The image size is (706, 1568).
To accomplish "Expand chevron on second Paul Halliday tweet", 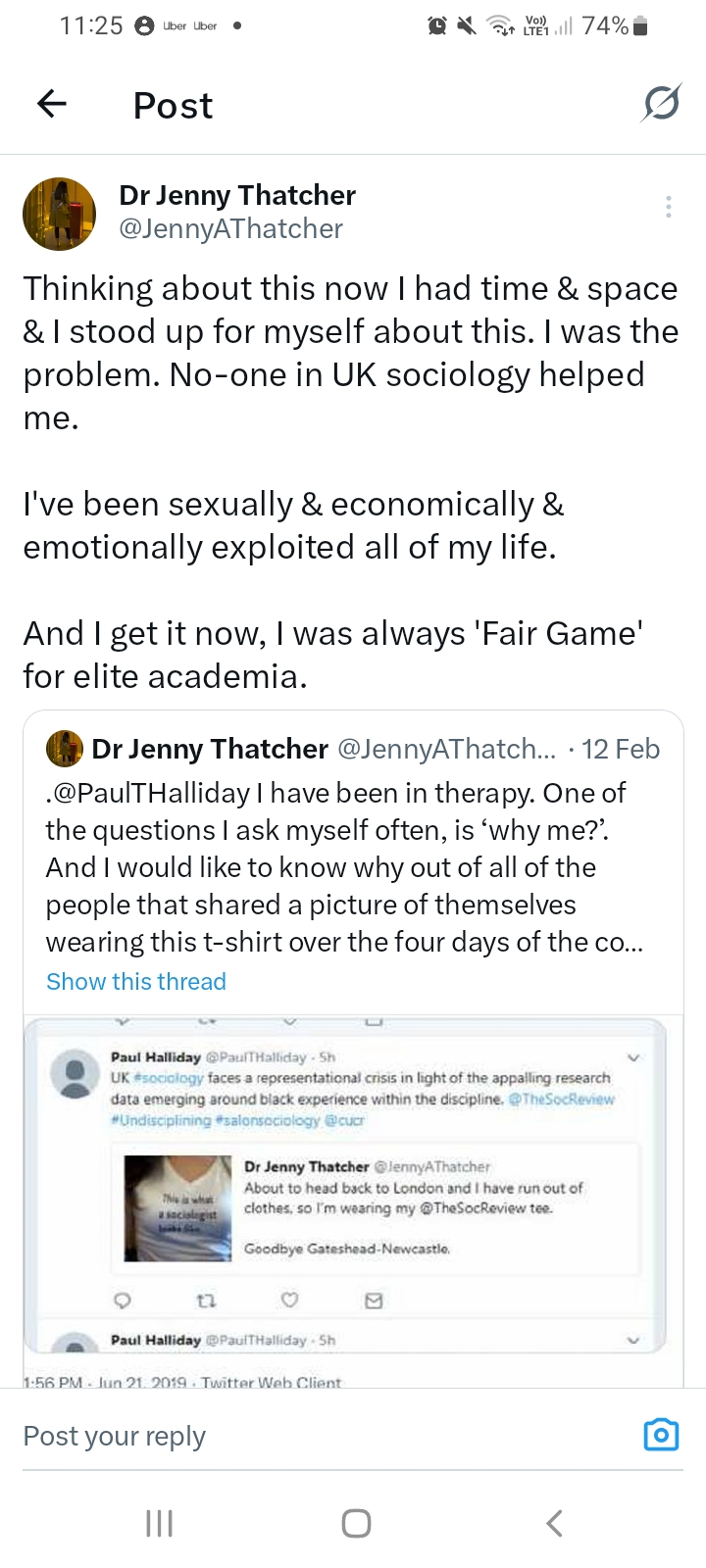I will 633,1340.
